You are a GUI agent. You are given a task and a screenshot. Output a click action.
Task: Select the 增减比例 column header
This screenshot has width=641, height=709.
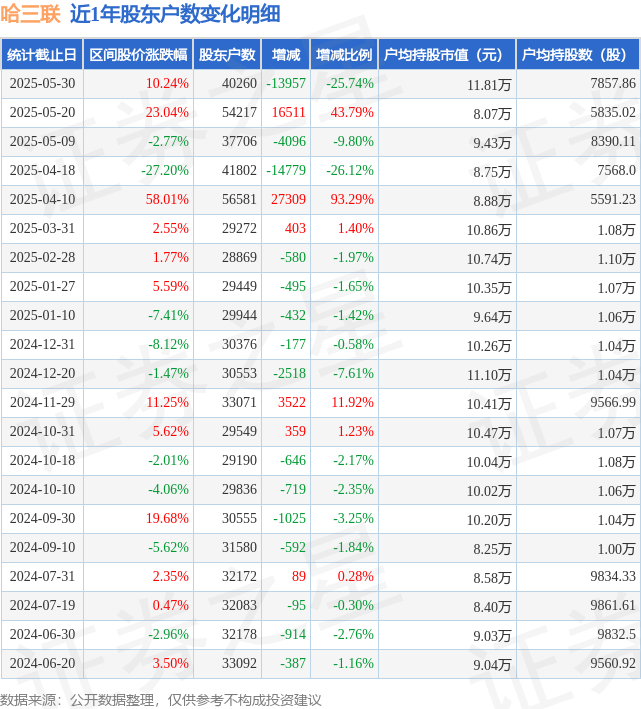[344, 55]
